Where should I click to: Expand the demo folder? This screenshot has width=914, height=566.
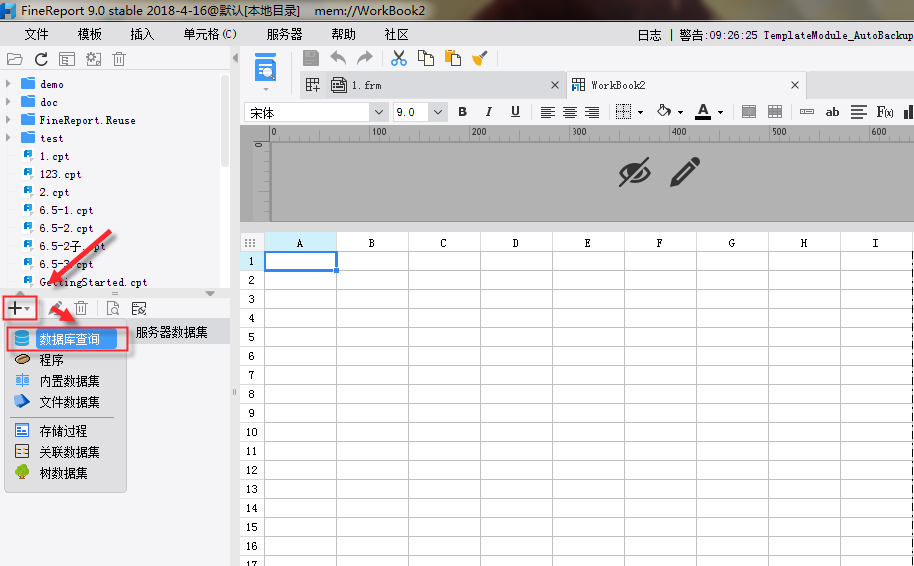click(8, 84)
